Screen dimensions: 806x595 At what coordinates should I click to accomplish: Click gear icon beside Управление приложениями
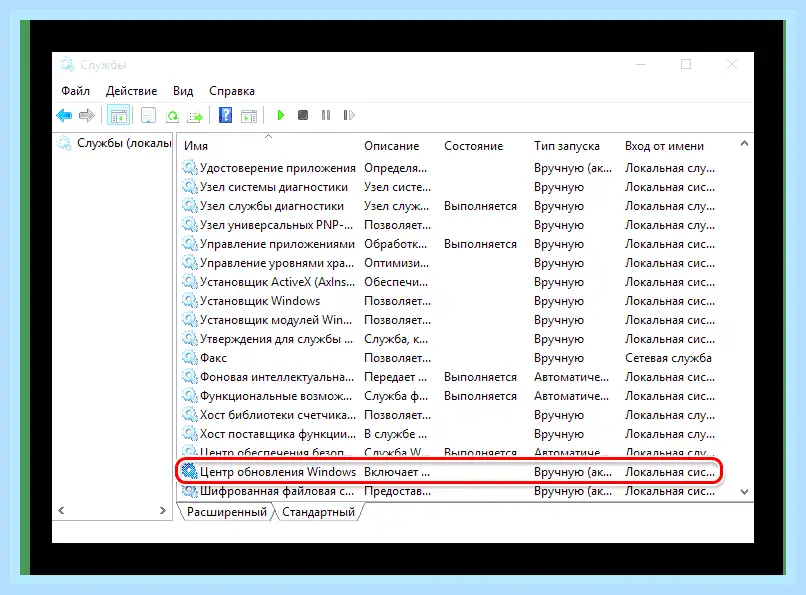190,244
